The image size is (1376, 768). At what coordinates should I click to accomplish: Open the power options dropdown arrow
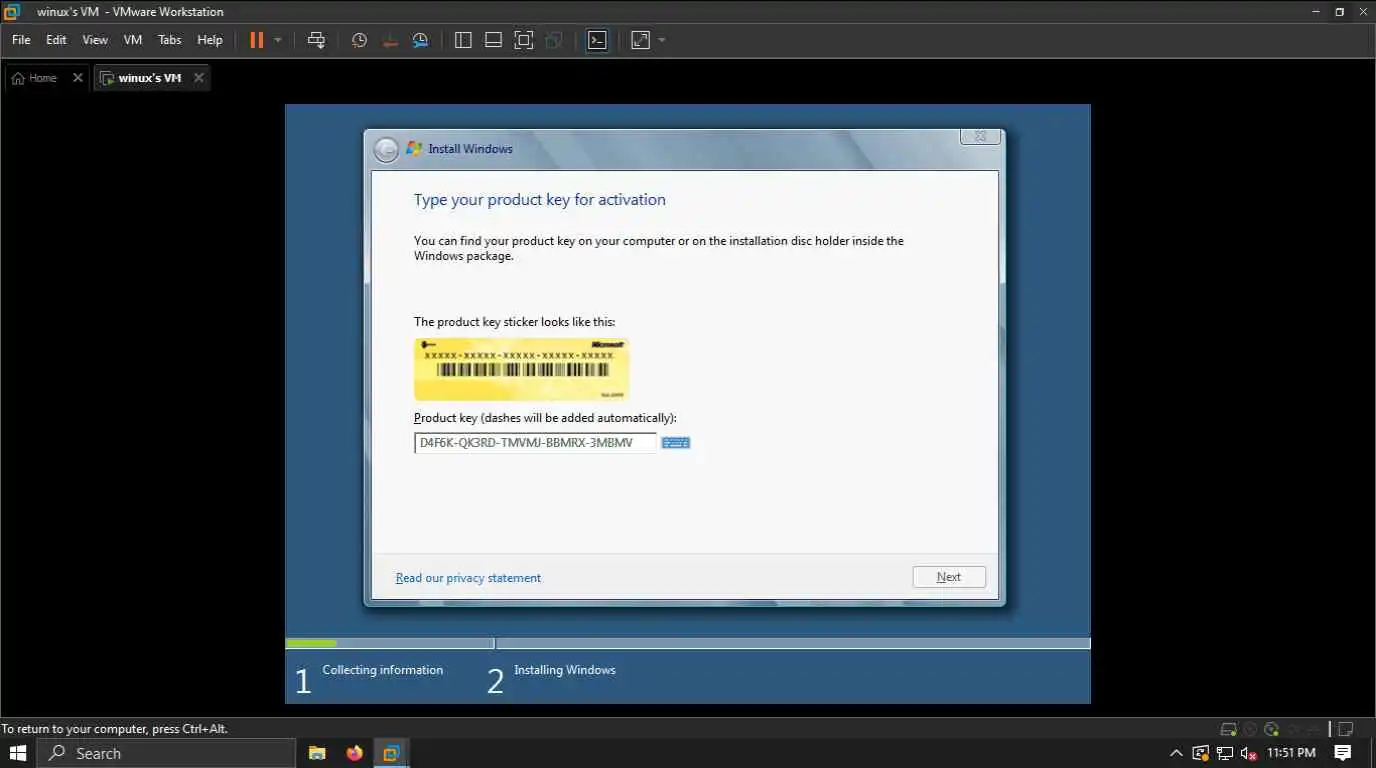[278, 40]
